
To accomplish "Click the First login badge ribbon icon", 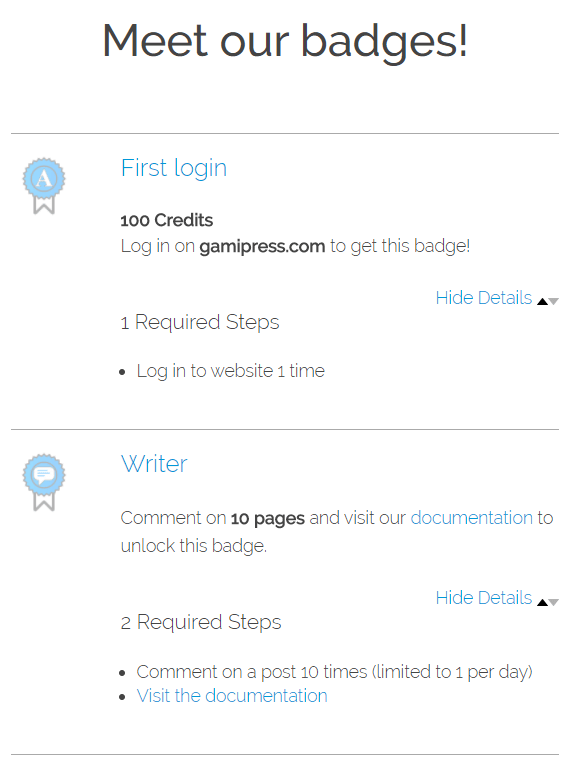I will click(44, 186).
